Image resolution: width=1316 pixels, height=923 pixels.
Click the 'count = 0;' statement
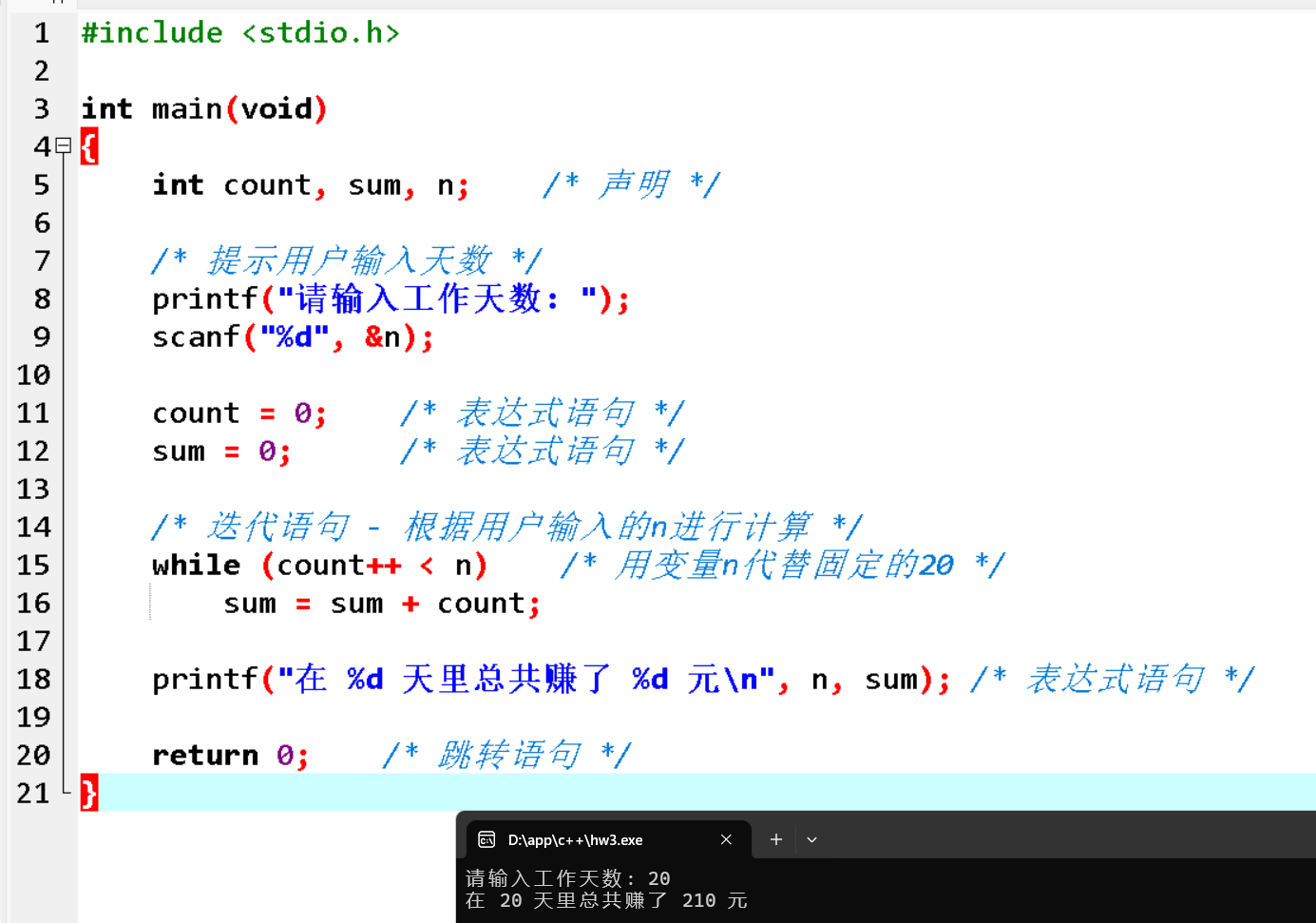[x=239, y=413]
